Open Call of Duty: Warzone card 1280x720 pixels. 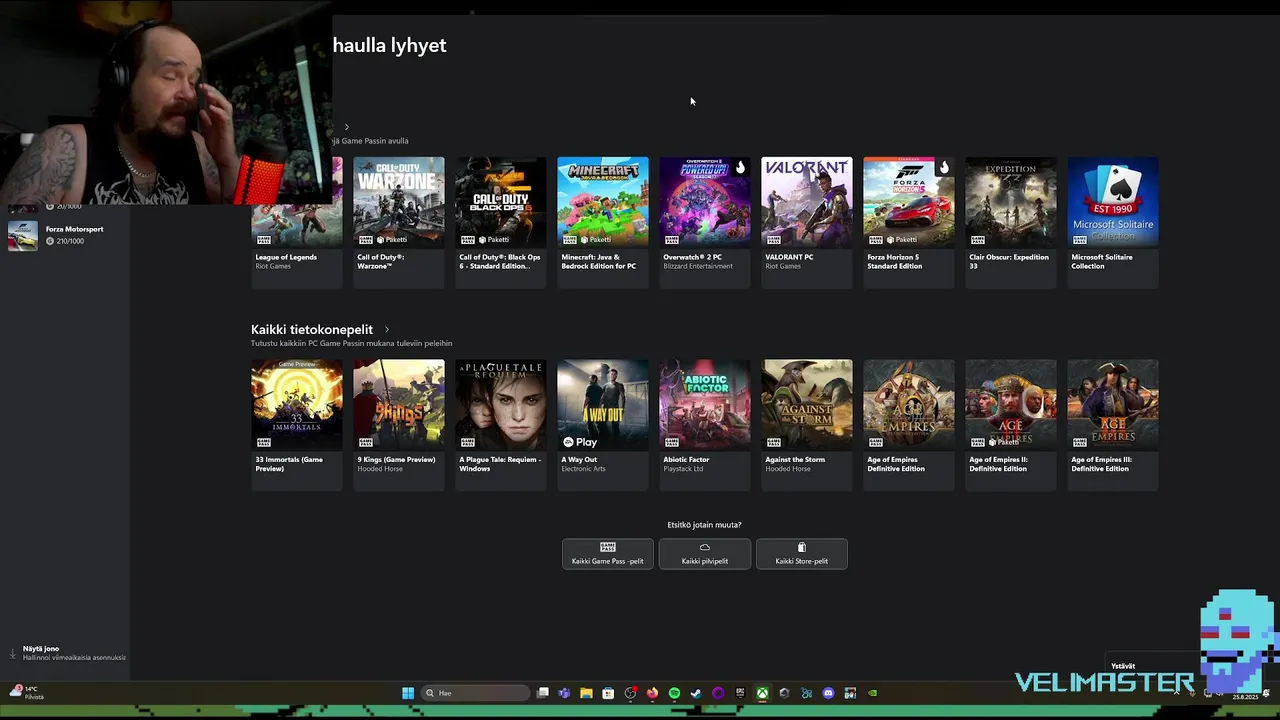click(x=399, y=223)
